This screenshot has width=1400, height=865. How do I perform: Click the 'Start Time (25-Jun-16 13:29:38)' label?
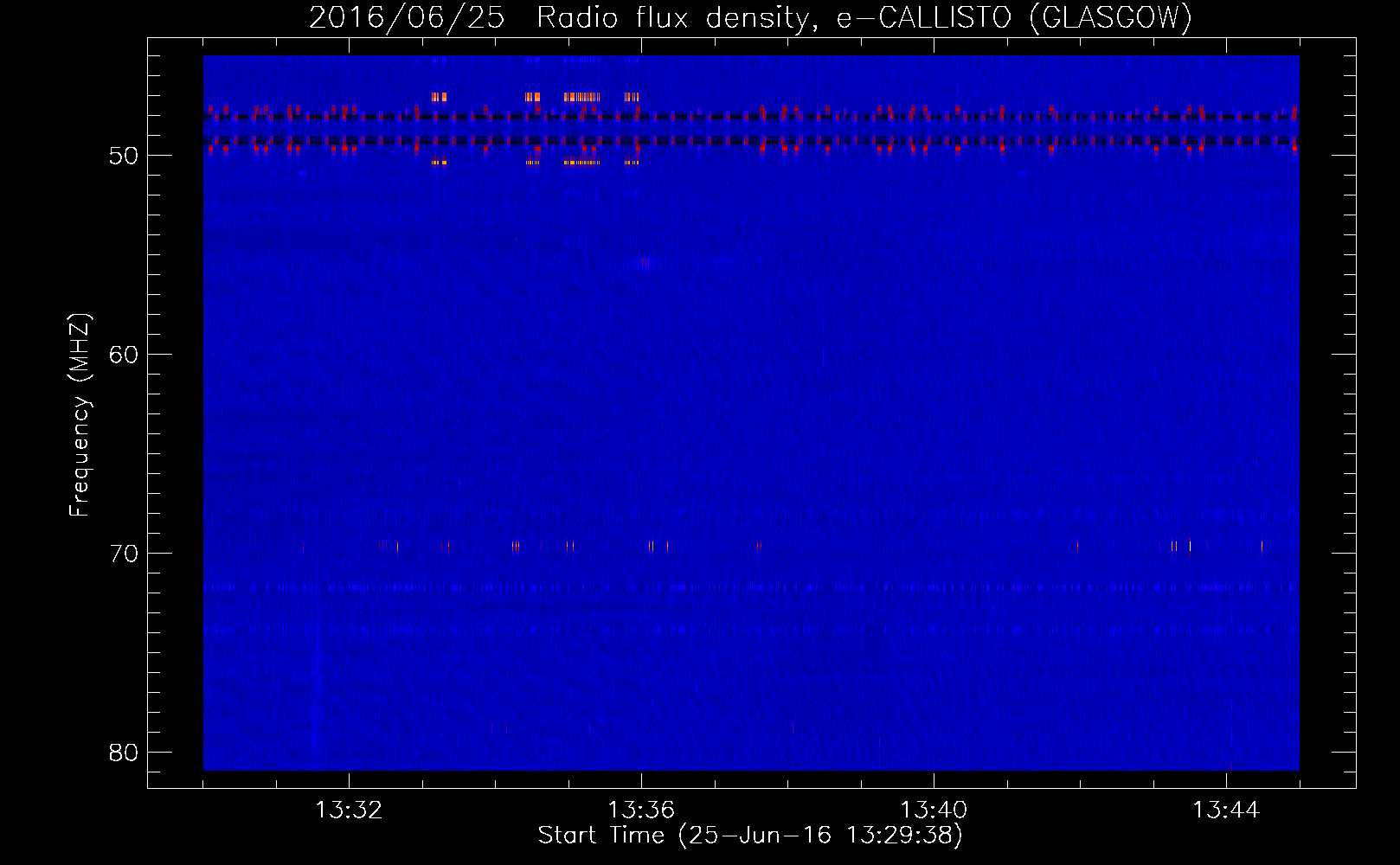[x=750, y=836]
